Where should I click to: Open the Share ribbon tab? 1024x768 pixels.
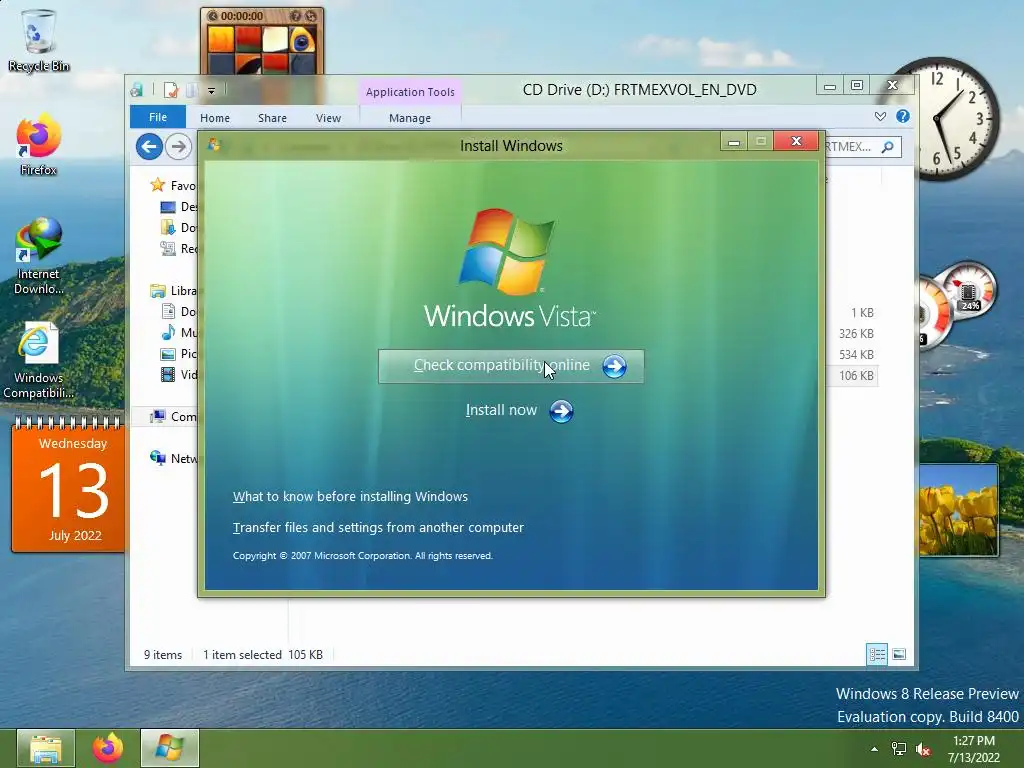tap(272, 118)
